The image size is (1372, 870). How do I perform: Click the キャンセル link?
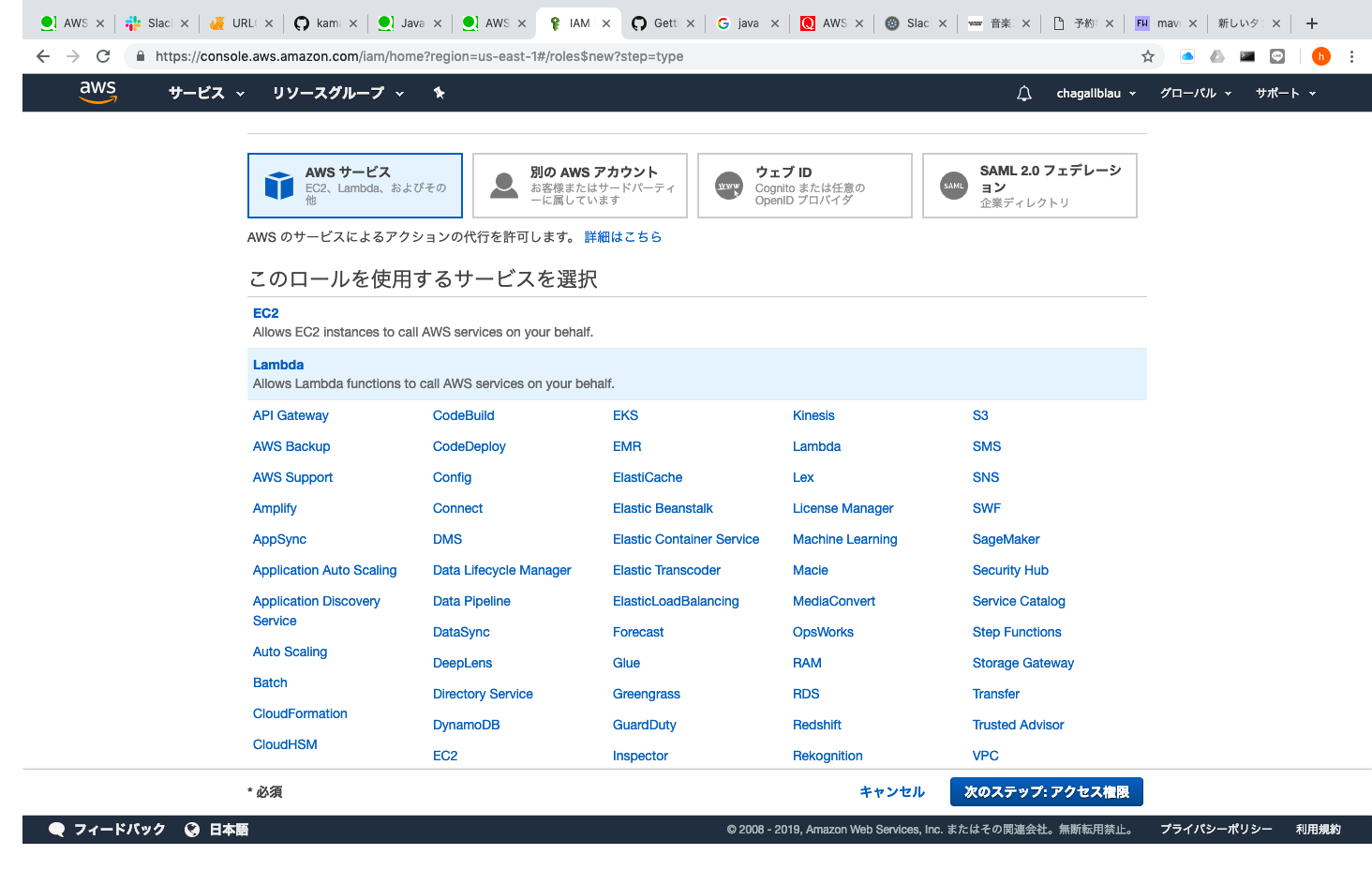892,791
